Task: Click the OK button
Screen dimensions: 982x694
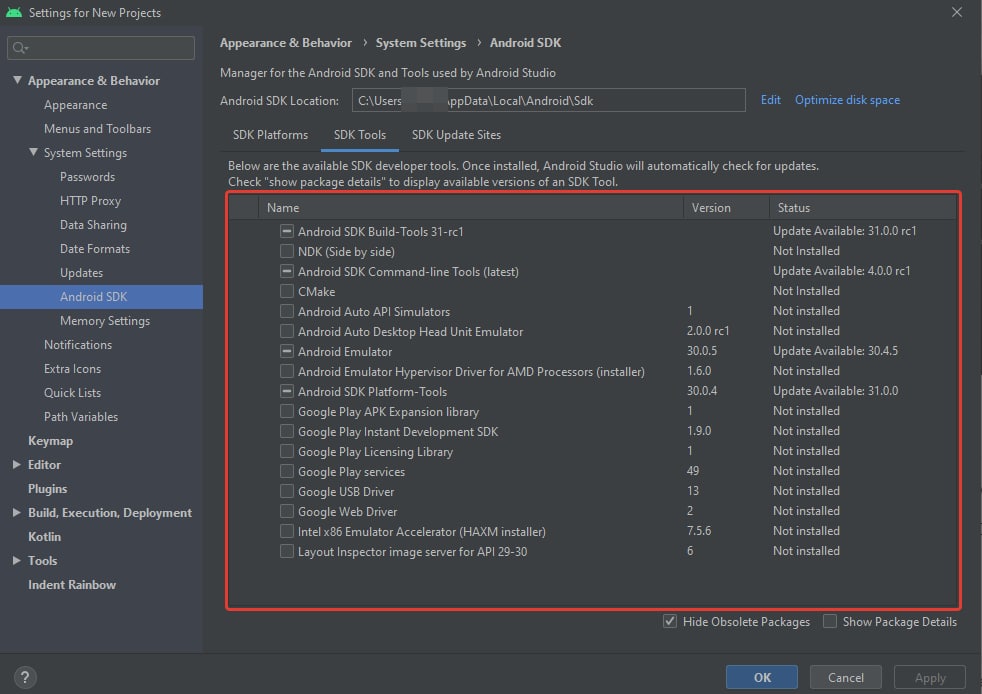Action: pyautogui.click(x=762, y=677)
